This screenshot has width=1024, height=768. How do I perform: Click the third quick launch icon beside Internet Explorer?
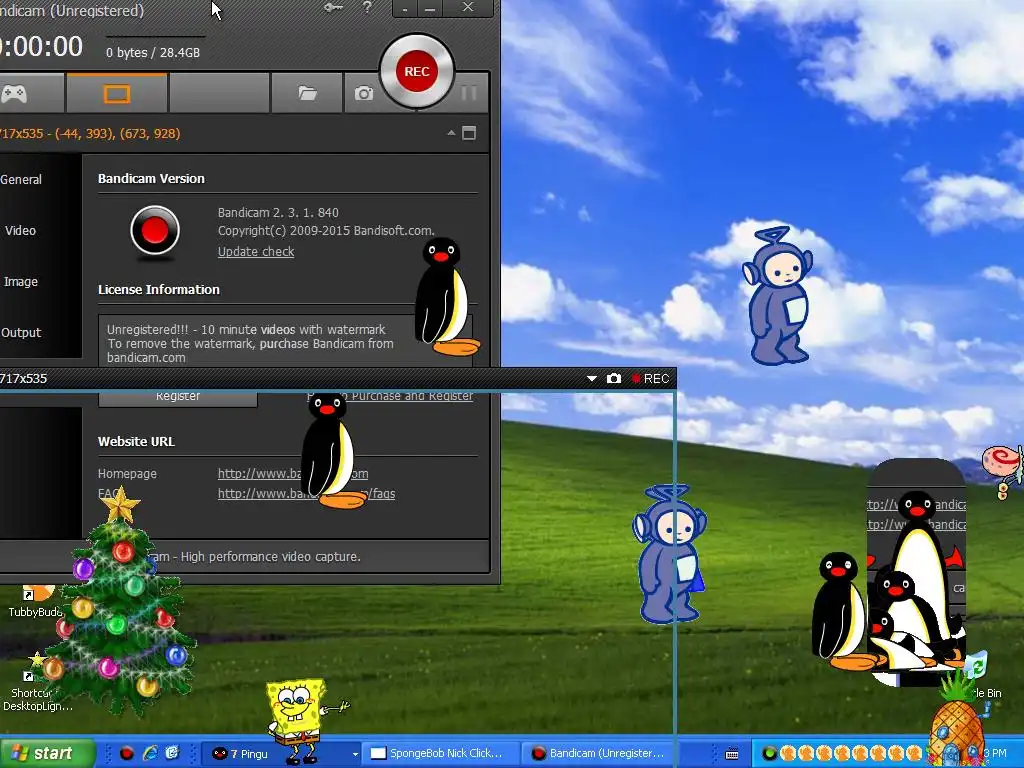click(172, 753)
